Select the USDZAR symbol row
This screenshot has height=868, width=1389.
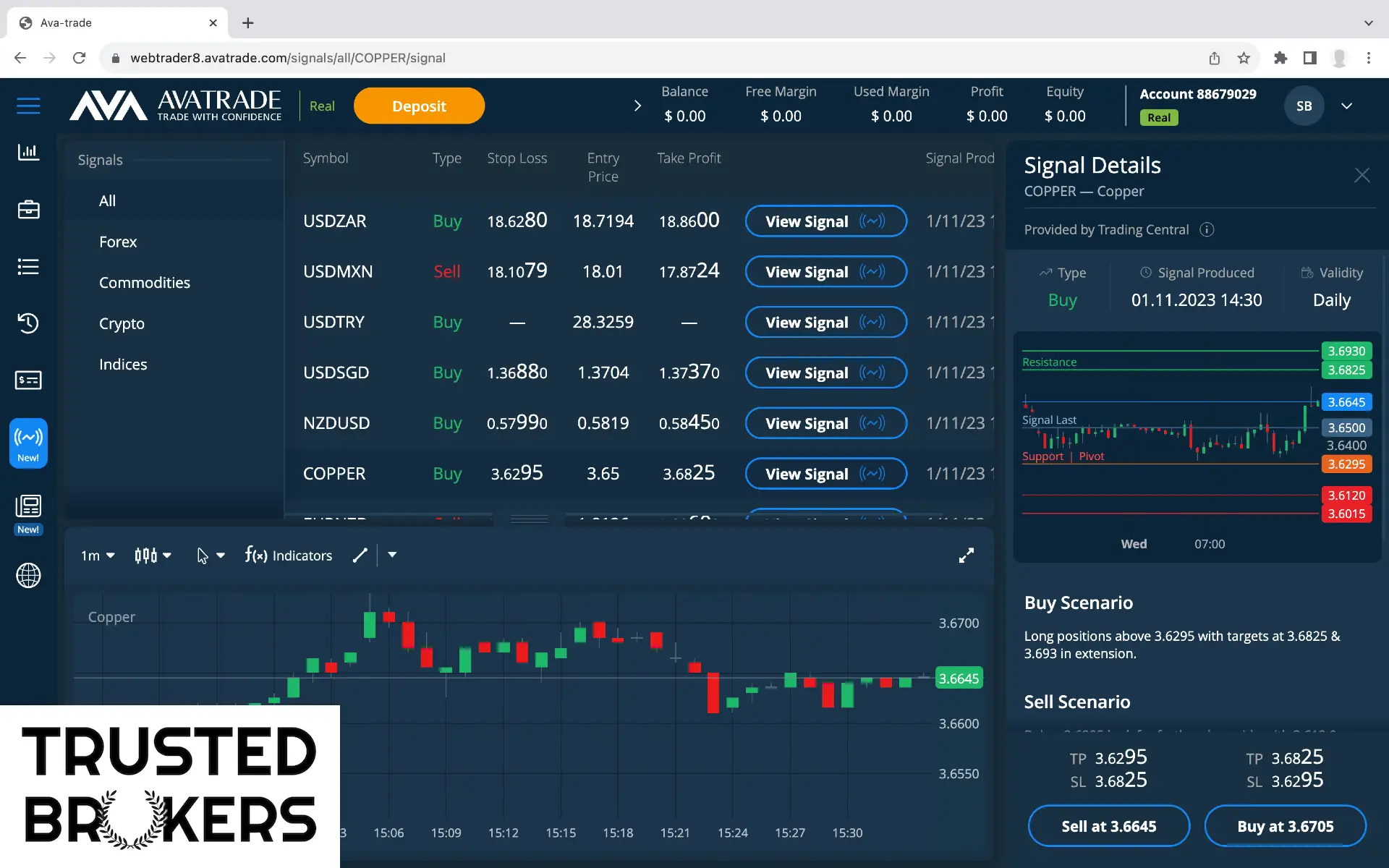tap(640, 221)
